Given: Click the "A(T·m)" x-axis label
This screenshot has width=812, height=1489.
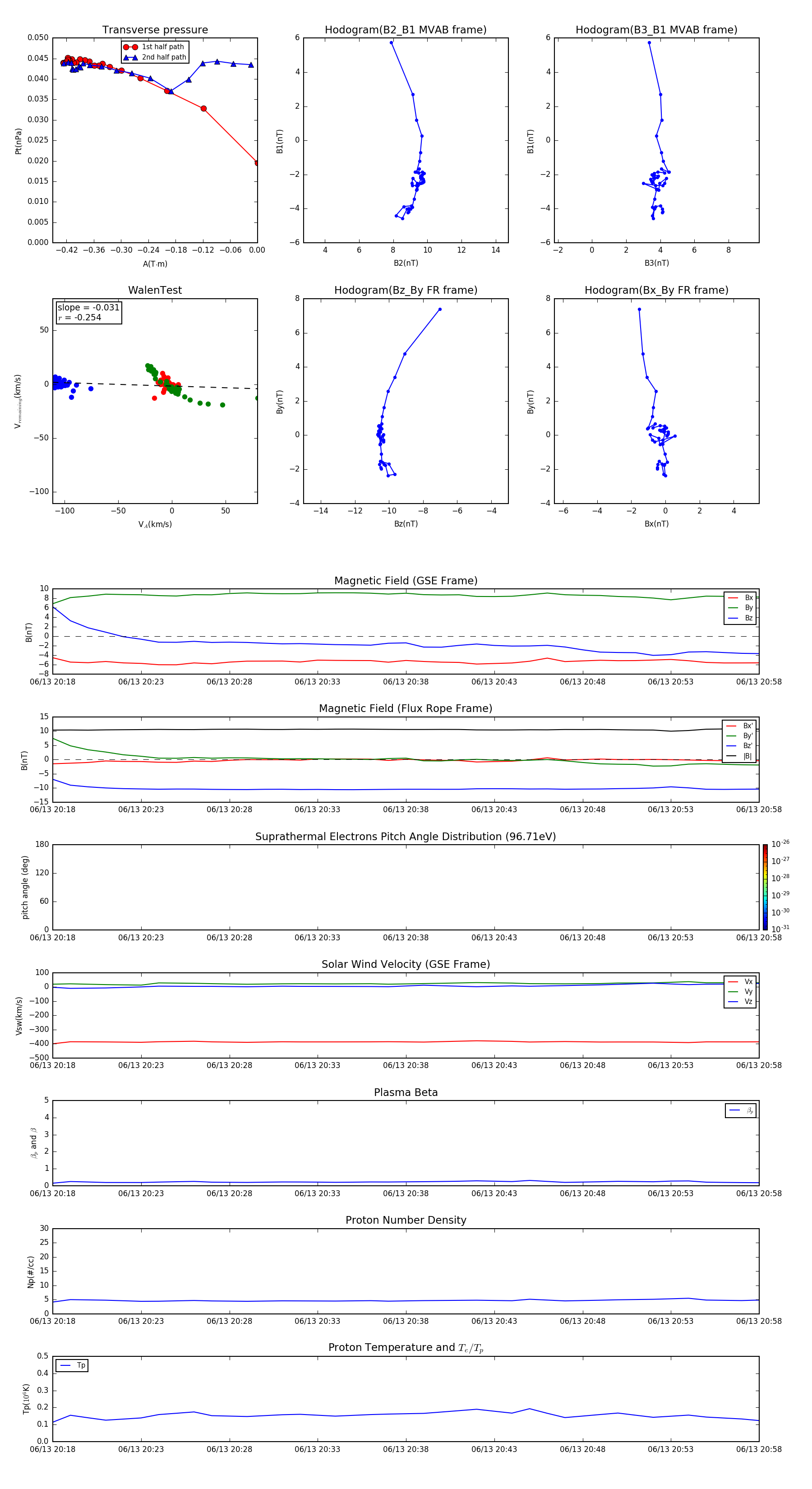Looking at the screenshot, I should click(x=155, y=264).
